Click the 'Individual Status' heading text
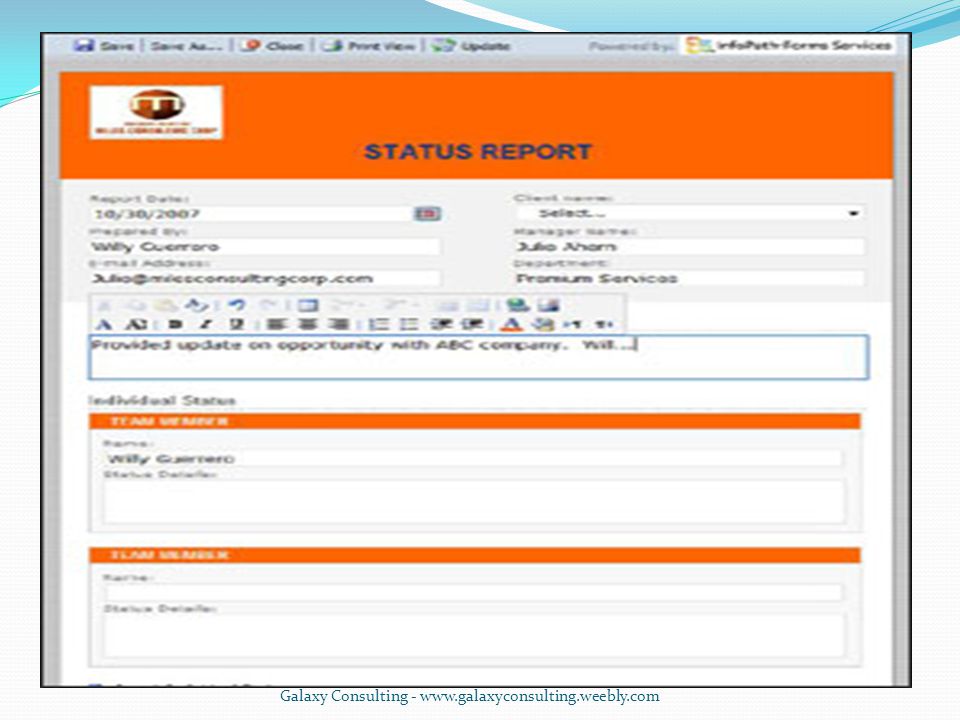The image size is (960, 720). point(162,400)
